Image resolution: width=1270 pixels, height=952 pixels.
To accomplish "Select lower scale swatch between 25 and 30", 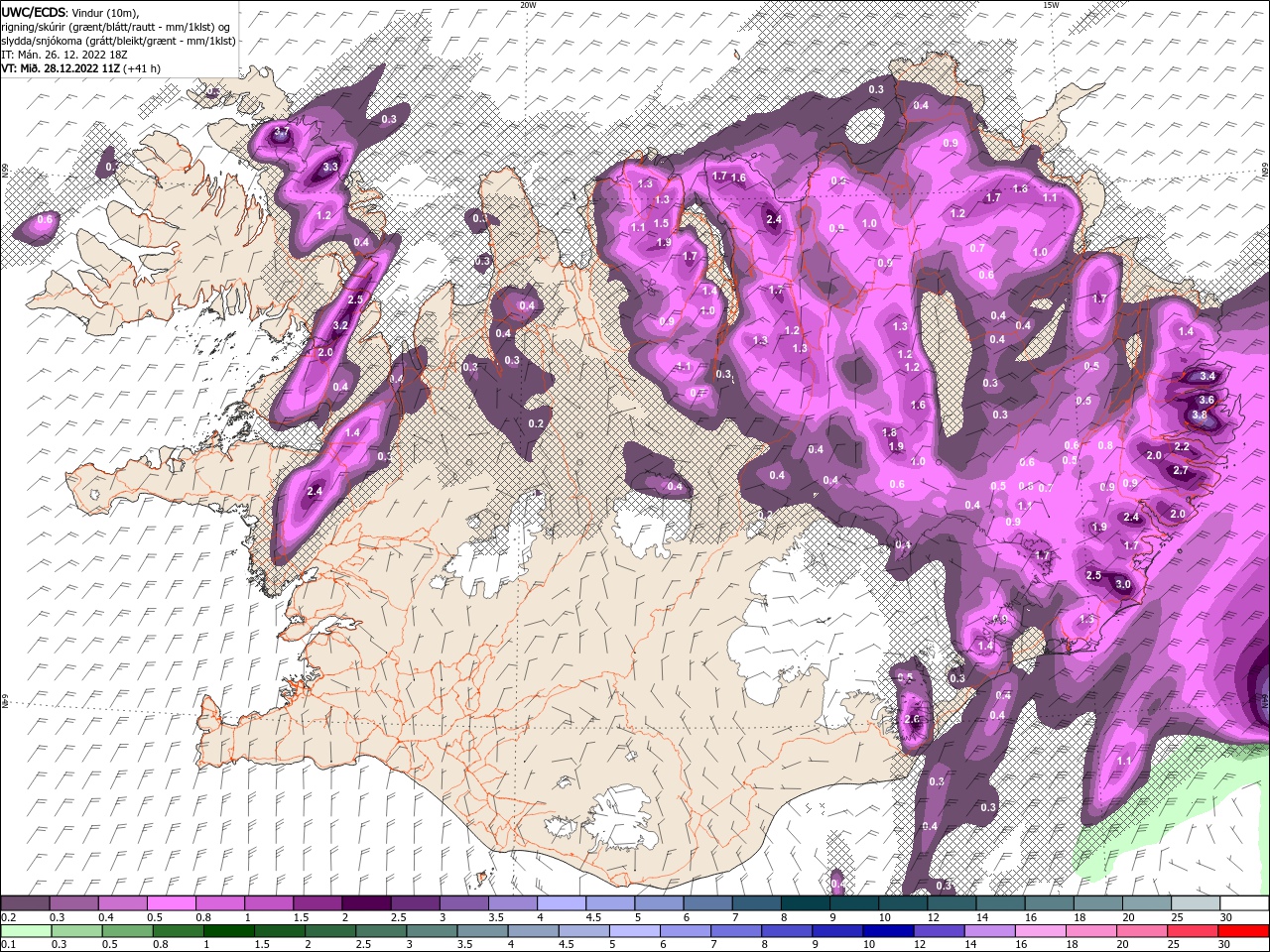I will click(1195, 931).
